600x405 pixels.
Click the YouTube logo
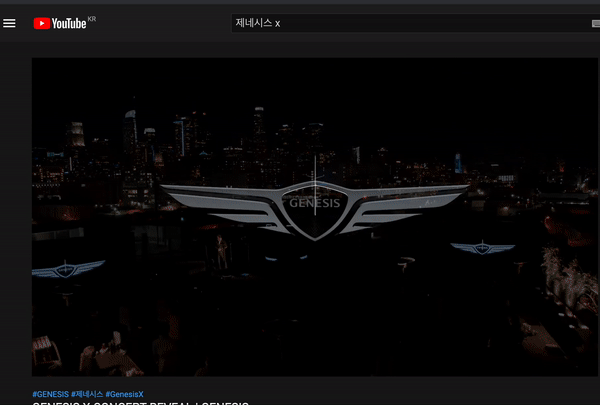[x=60, y=23]
